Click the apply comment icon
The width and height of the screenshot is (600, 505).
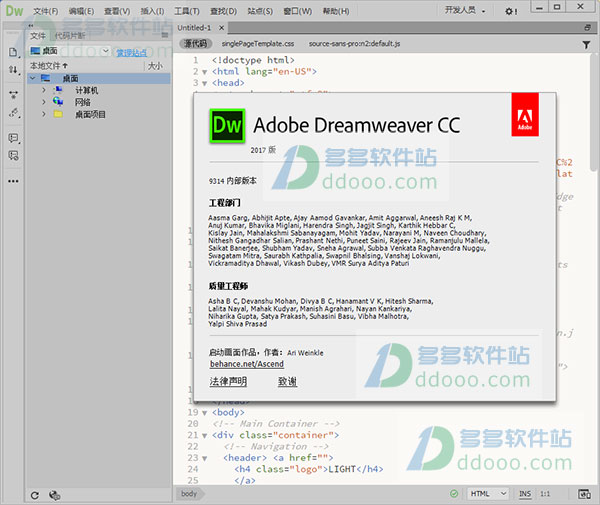[x=13, y=138]
